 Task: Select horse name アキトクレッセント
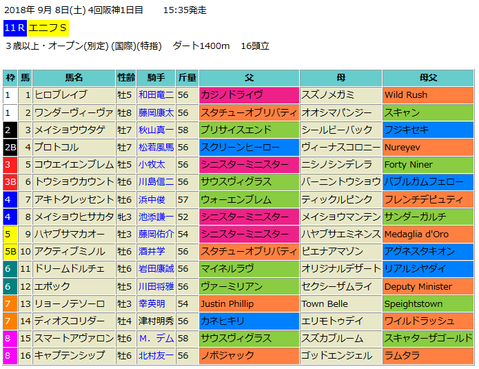74,200
